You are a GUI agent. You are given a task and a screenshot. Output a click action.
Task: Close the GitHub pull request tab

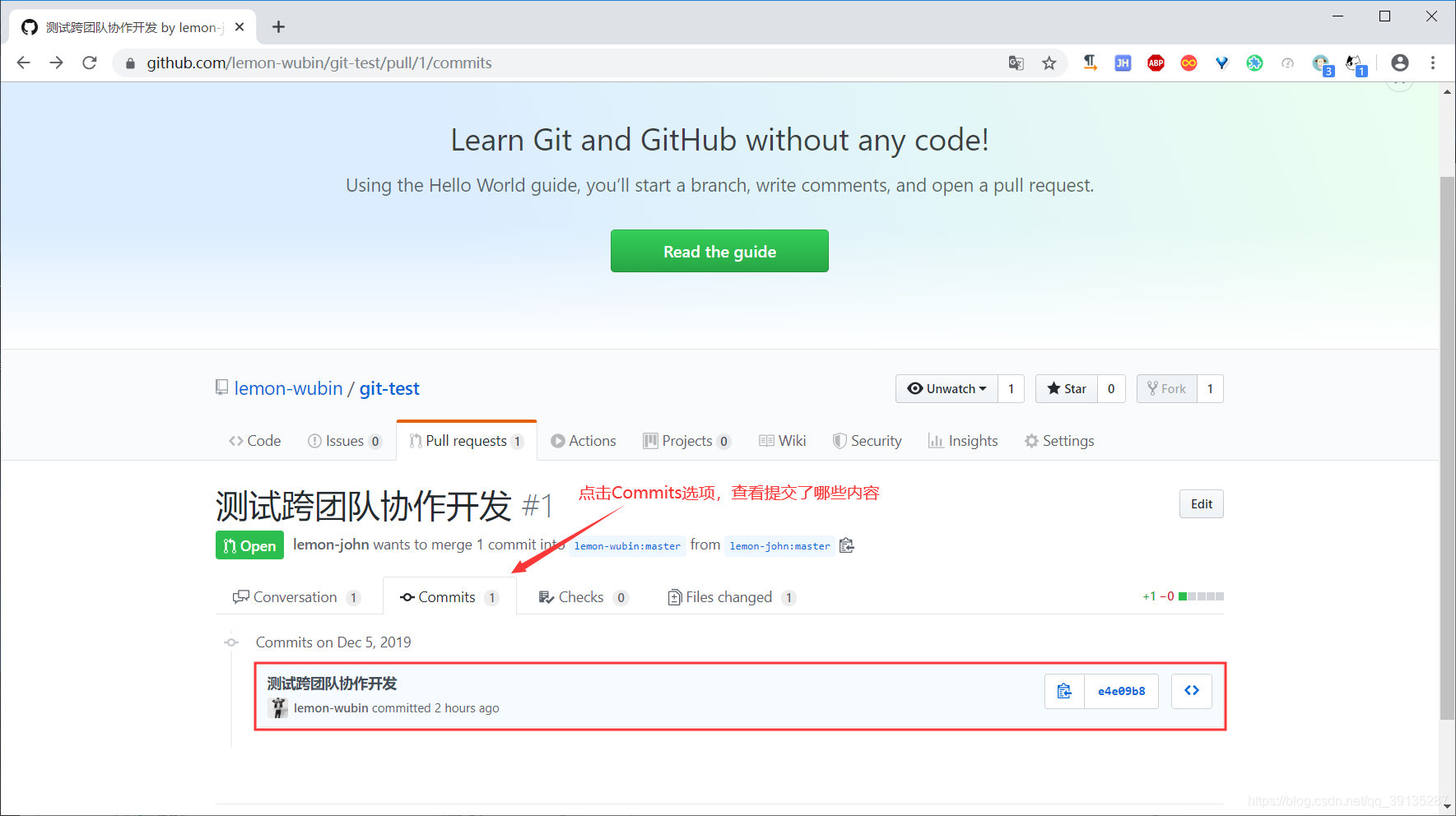tap(240, 27)
